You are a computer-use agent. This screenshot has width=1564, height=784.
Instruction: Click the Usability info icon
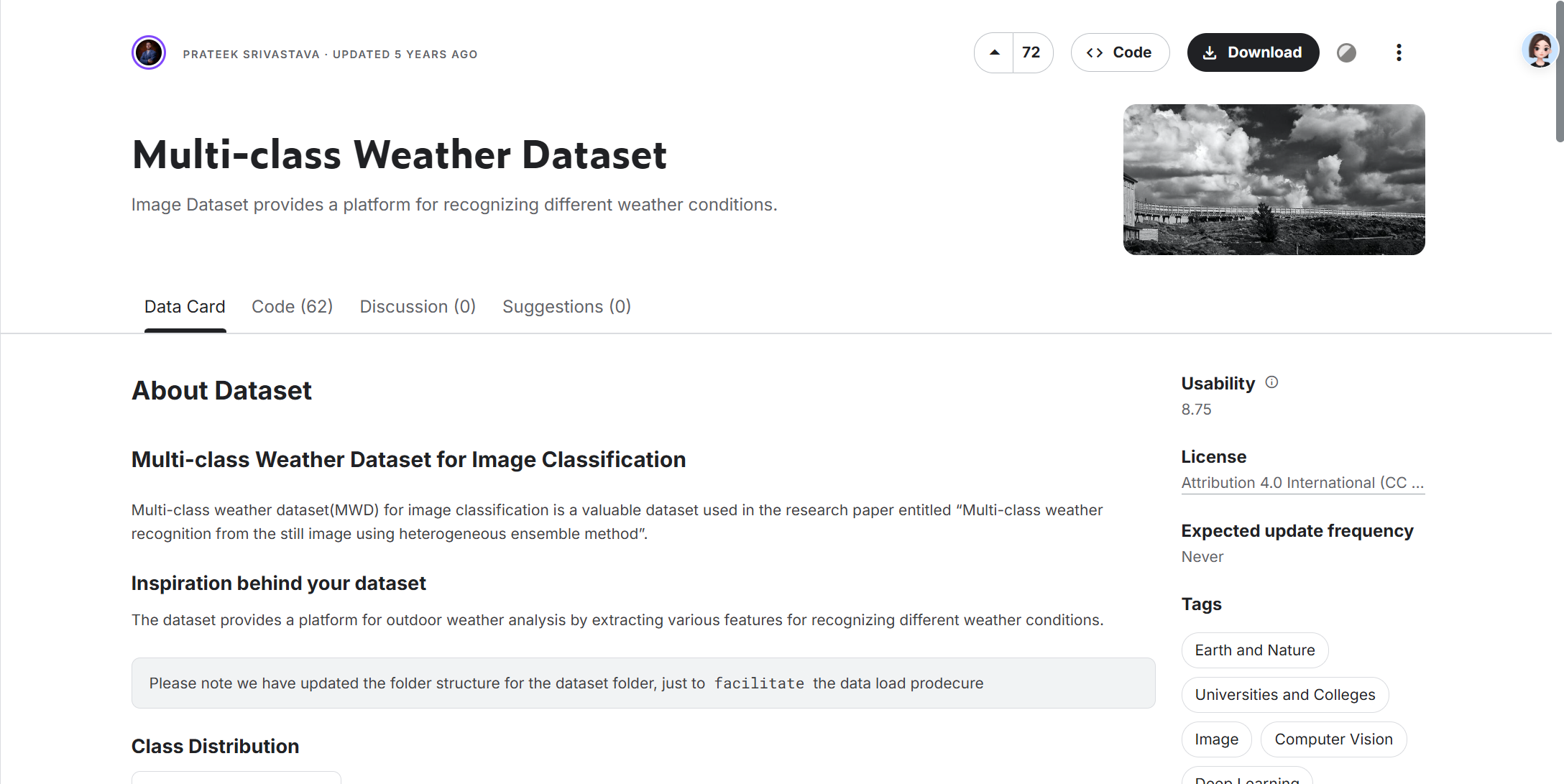click(1271, 382)
